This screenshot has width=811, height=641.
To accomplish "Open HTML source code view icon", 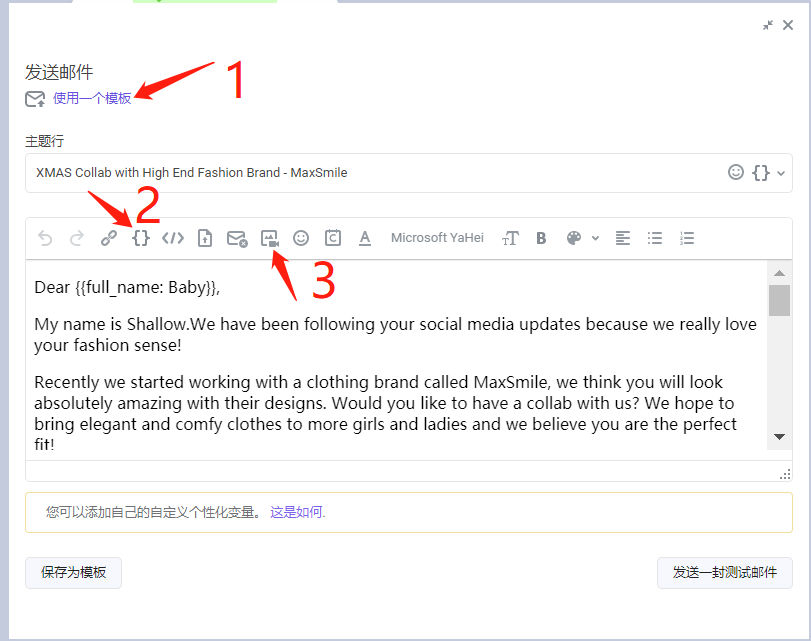I will click(x=173, y=238).
